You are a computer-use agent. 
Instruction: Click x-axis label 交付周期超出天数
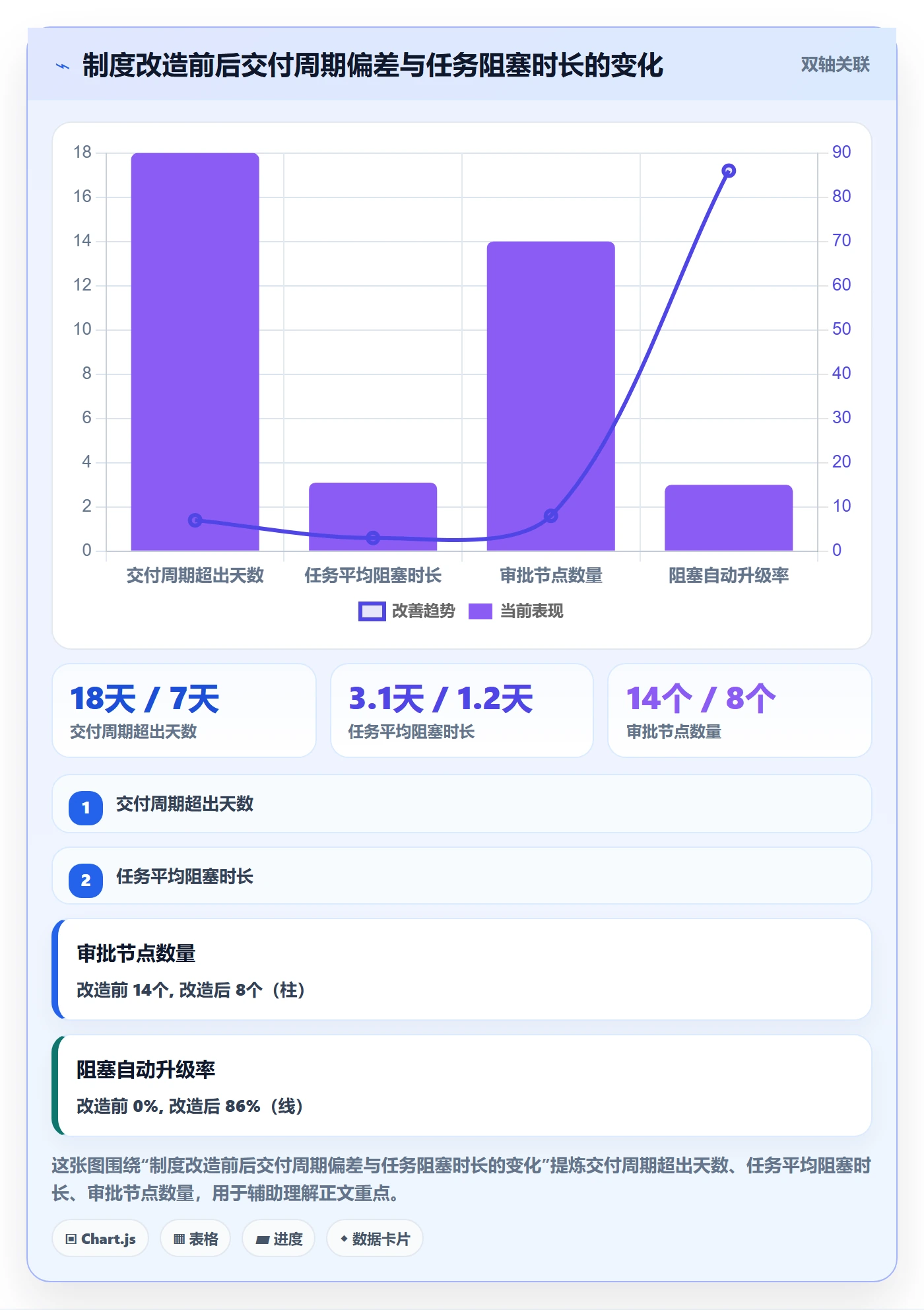click(x=195, y=576)
